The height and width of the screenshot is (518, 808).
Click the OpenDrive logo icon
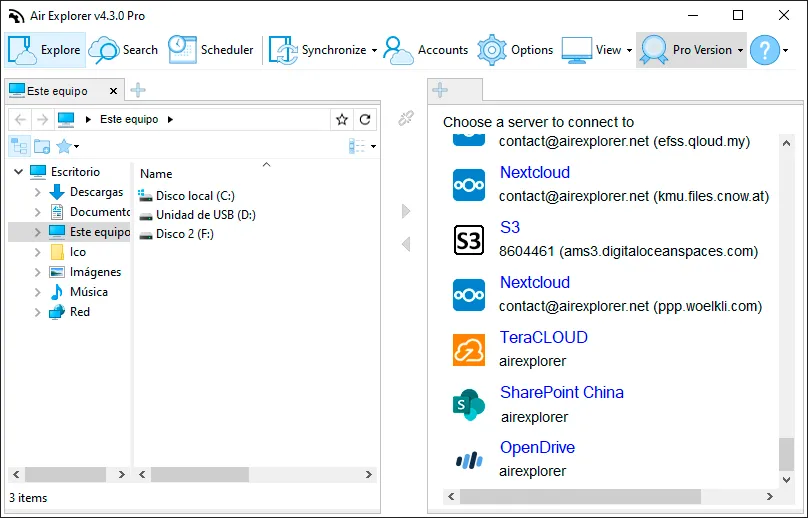pyautogui.click(x=469, y=460)
